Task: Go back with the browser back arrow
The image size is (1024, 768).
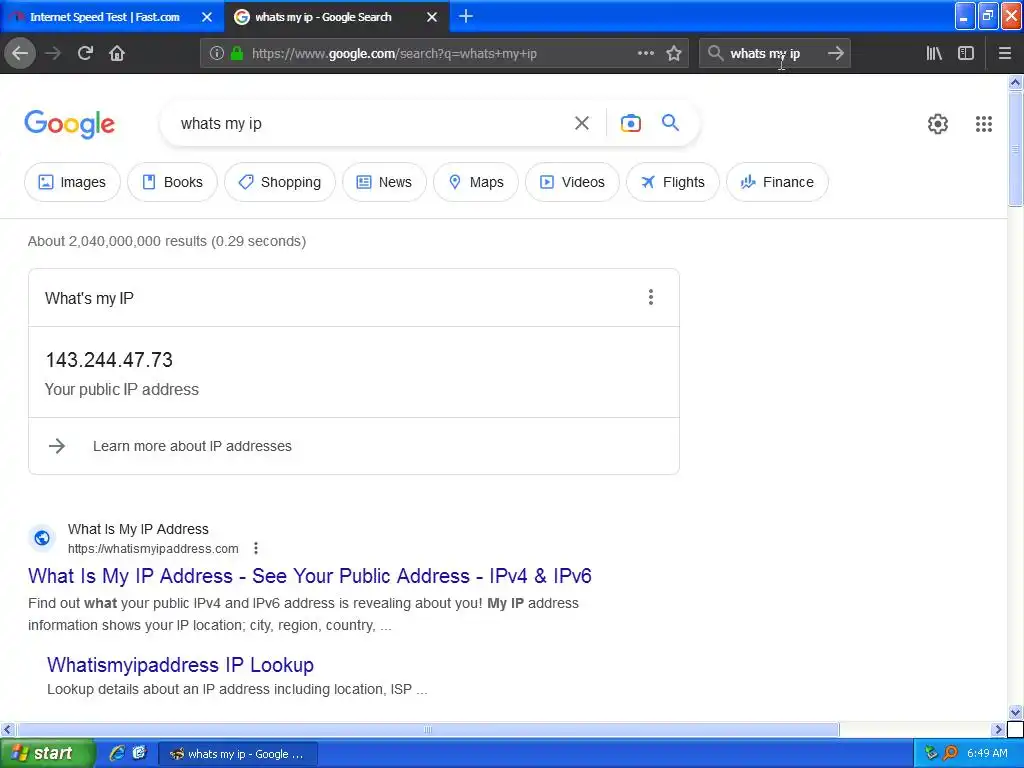Action: tap(20, 53)
